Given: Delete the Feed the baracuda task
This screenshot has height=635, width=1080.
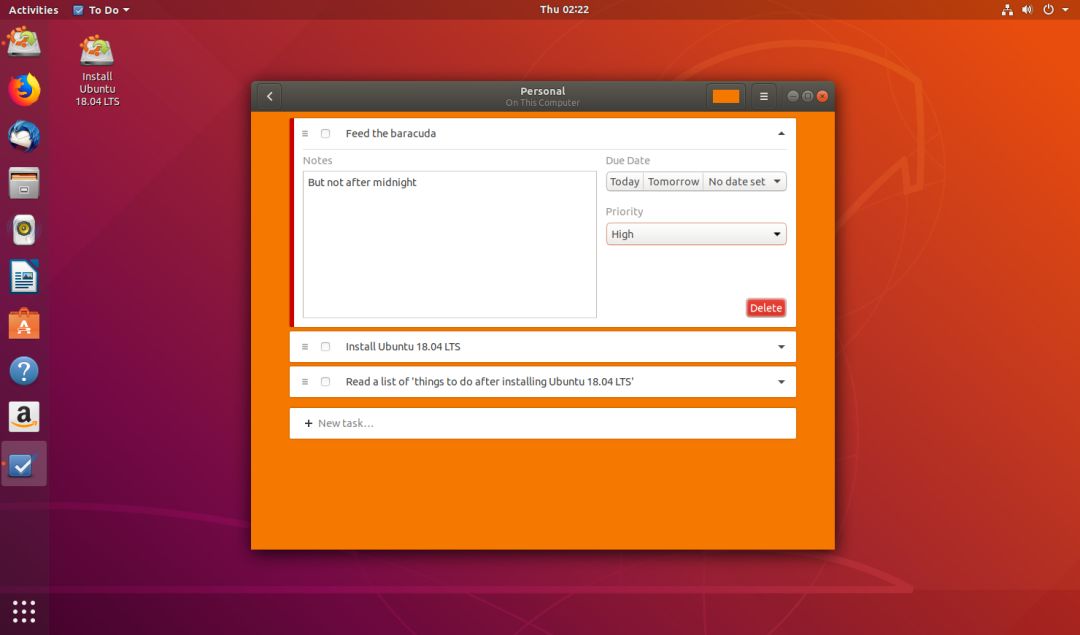Looking at the screenshot, I should 766,308.
